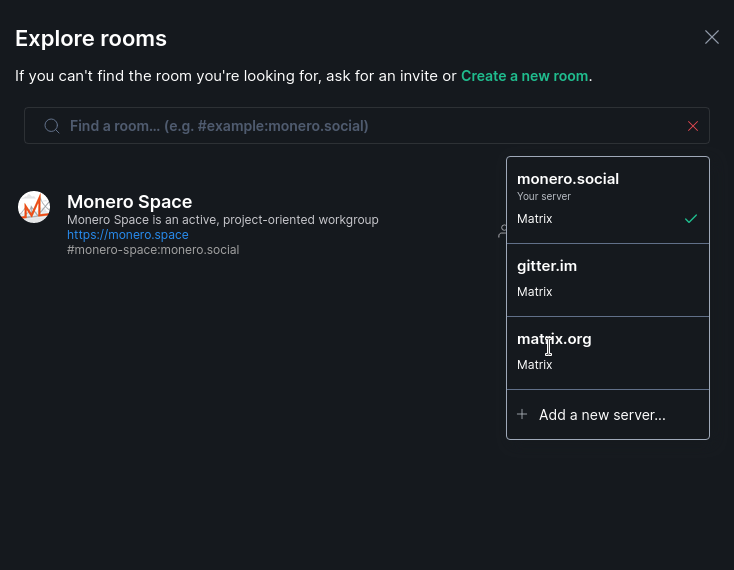Click the Your server label under monero.social
The height and width of the screenshot is (570, 734).
pyautogui.click(x=544, y=197)
